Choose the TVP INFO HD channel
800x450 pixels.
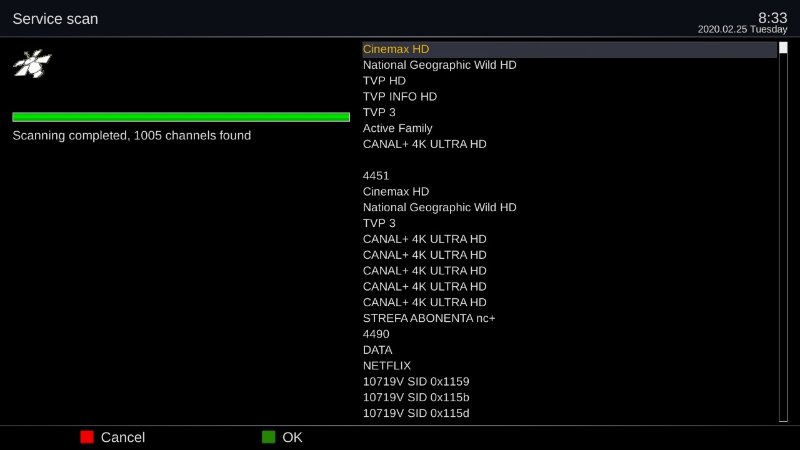click(x=400, y=97)
